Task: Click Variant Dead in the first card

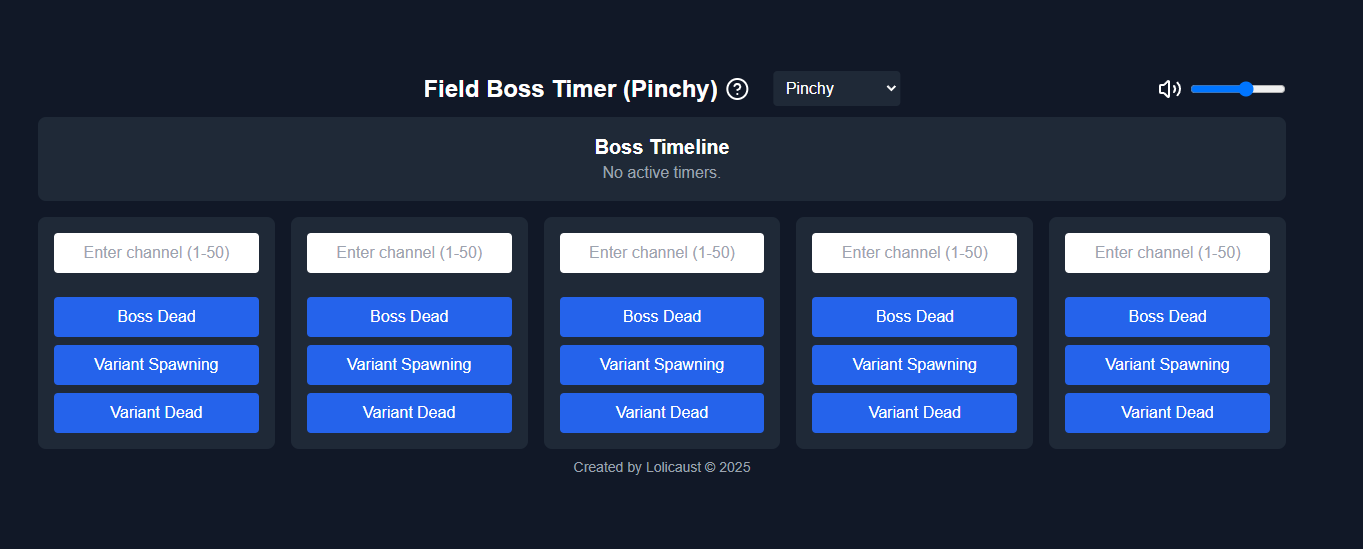Action: 156,413
